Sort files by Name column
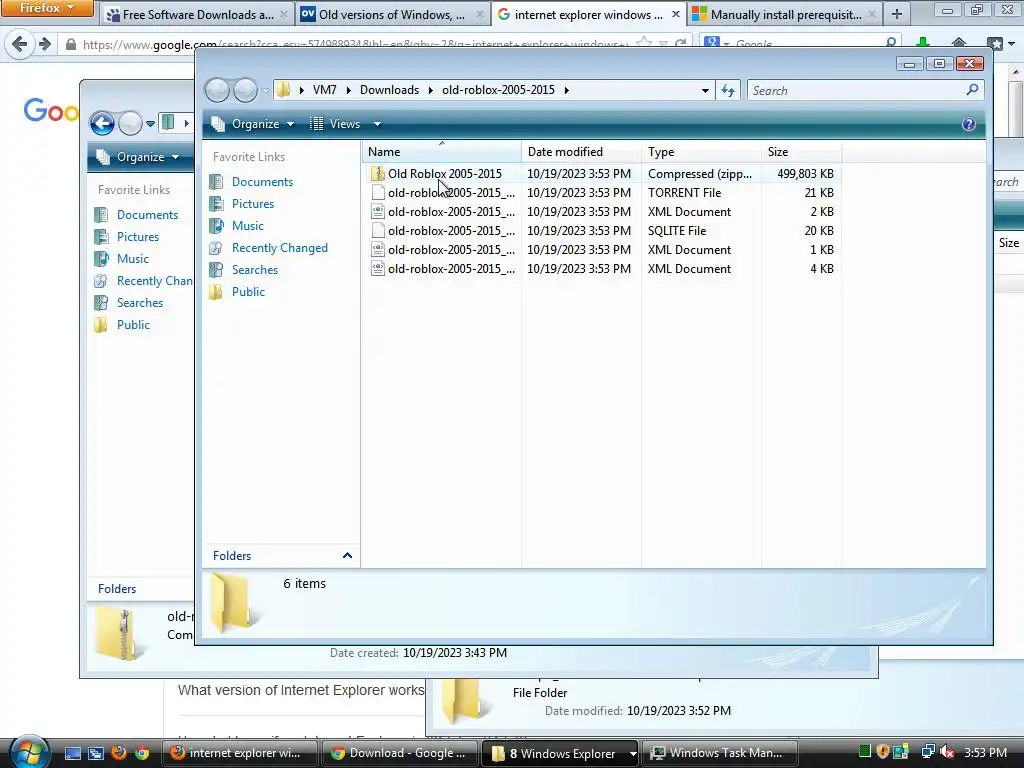The height and width of the screenshot is (768, 1024). [x=441, y=152]
